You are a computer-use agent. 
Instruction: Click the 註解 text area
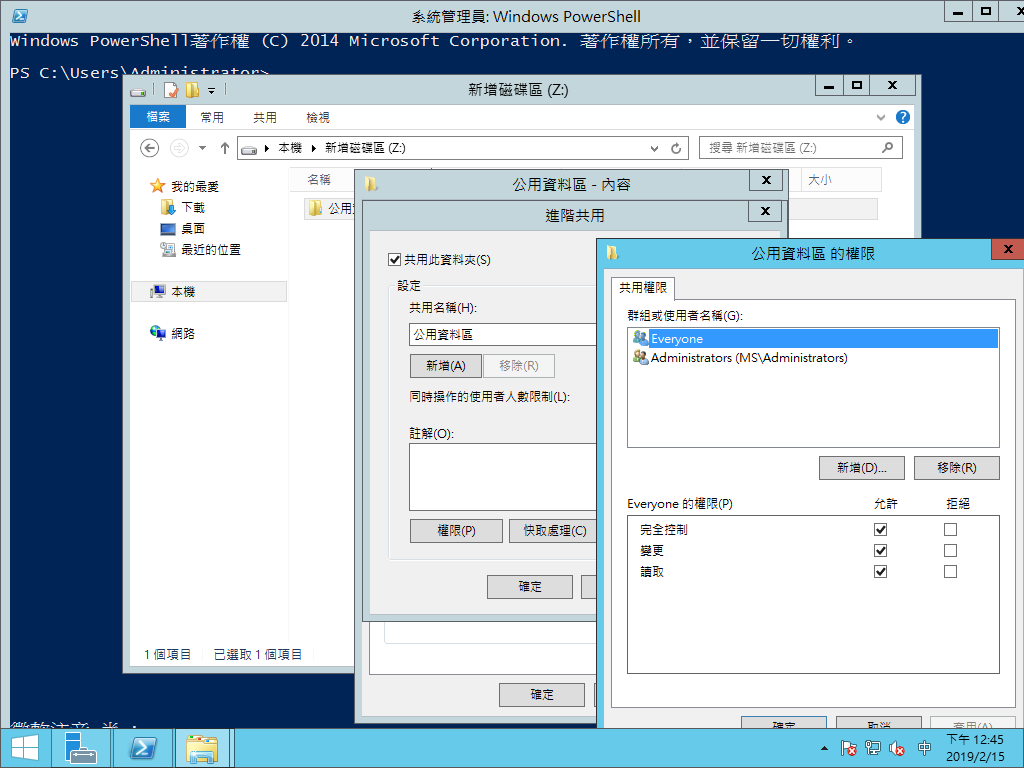[503, 477]
